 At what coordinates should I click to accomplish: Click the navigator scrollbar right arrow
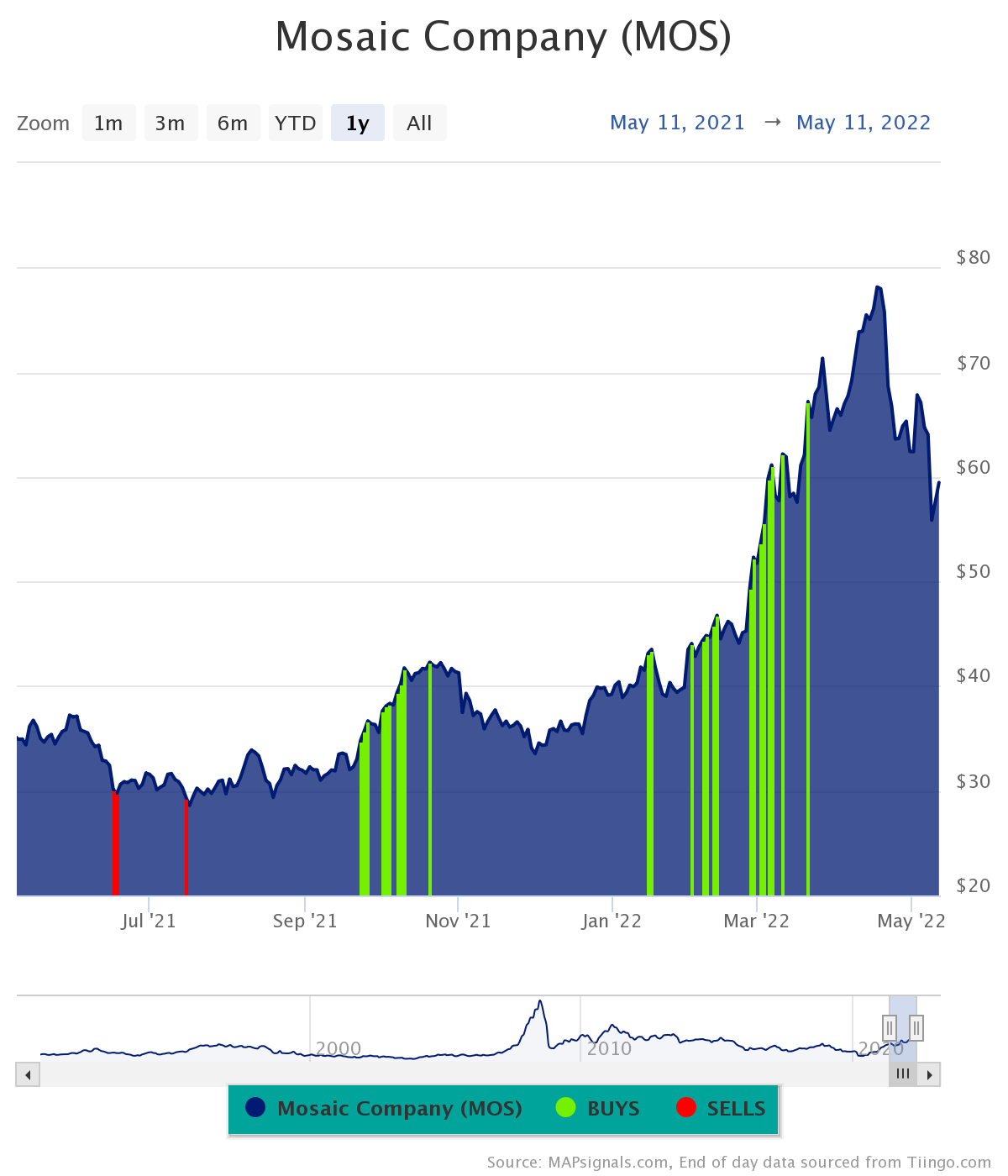[929, 1074]
